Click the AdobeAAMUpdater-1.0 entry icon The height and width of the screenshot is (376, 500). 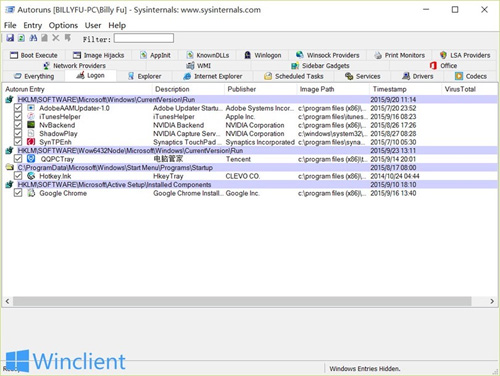click(31, 108)
